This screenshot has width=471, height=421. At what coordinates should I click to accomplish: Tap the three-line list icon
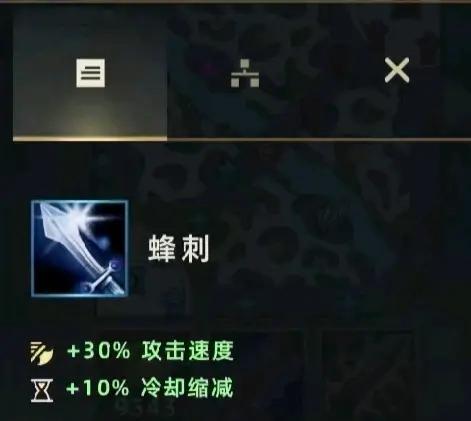point(90,73)
